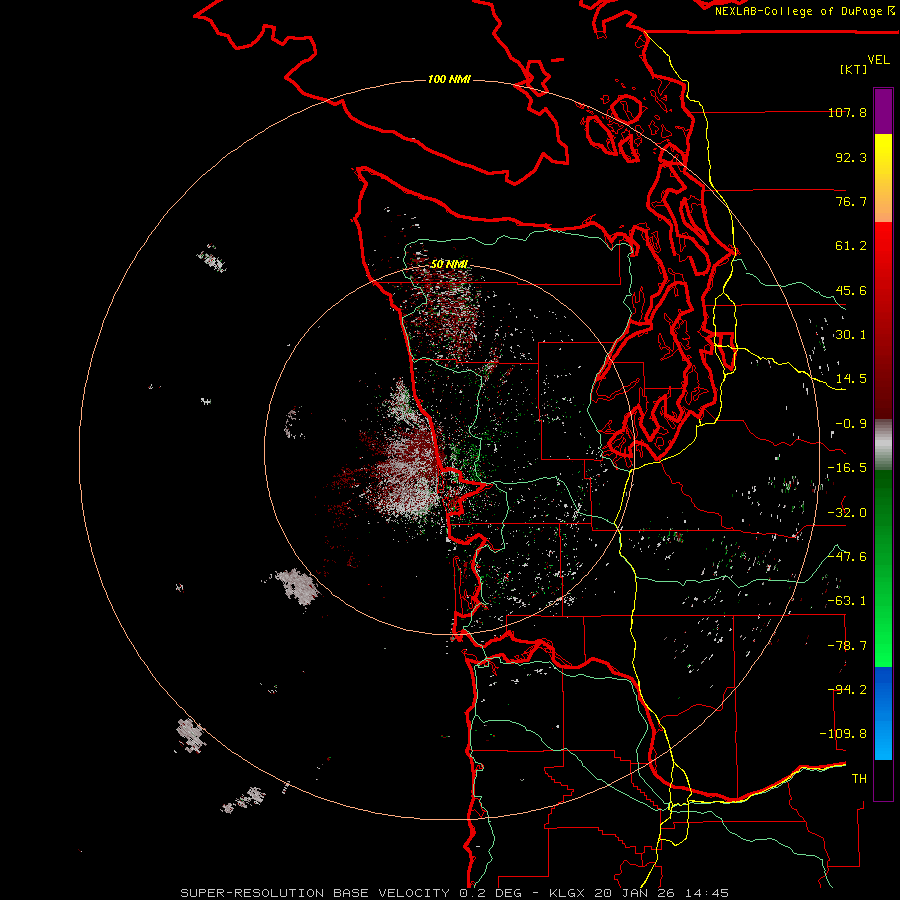Select the 107.8 value on velocity scale

click(x=847, y=112)
